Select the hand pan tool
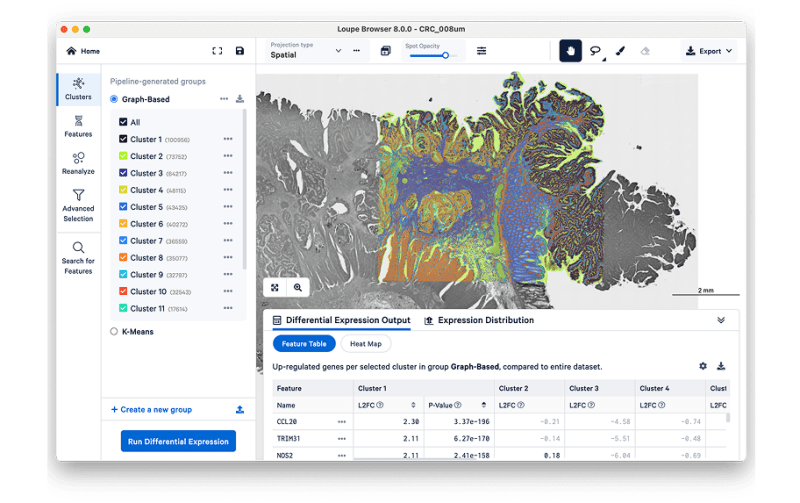800x503 pixels. click(x=570, y=51)
